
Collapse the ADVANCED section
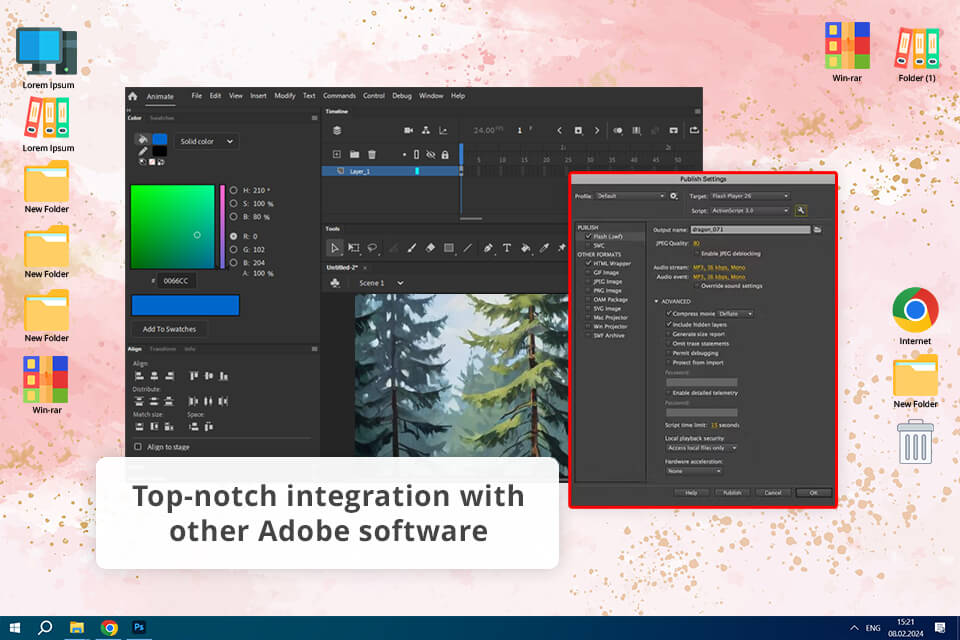656,301
